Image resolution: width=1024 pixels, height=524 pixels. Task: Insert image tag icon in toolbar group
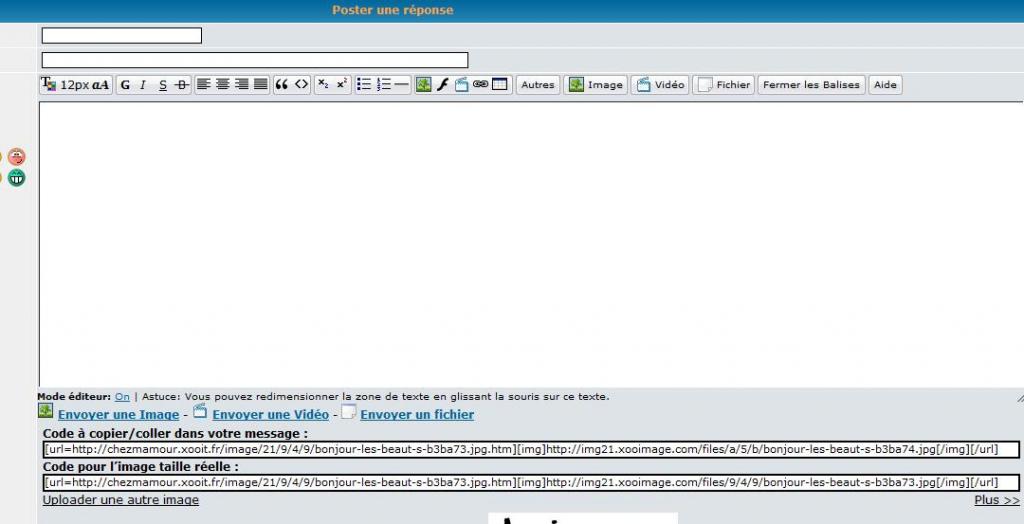(424, 84)
